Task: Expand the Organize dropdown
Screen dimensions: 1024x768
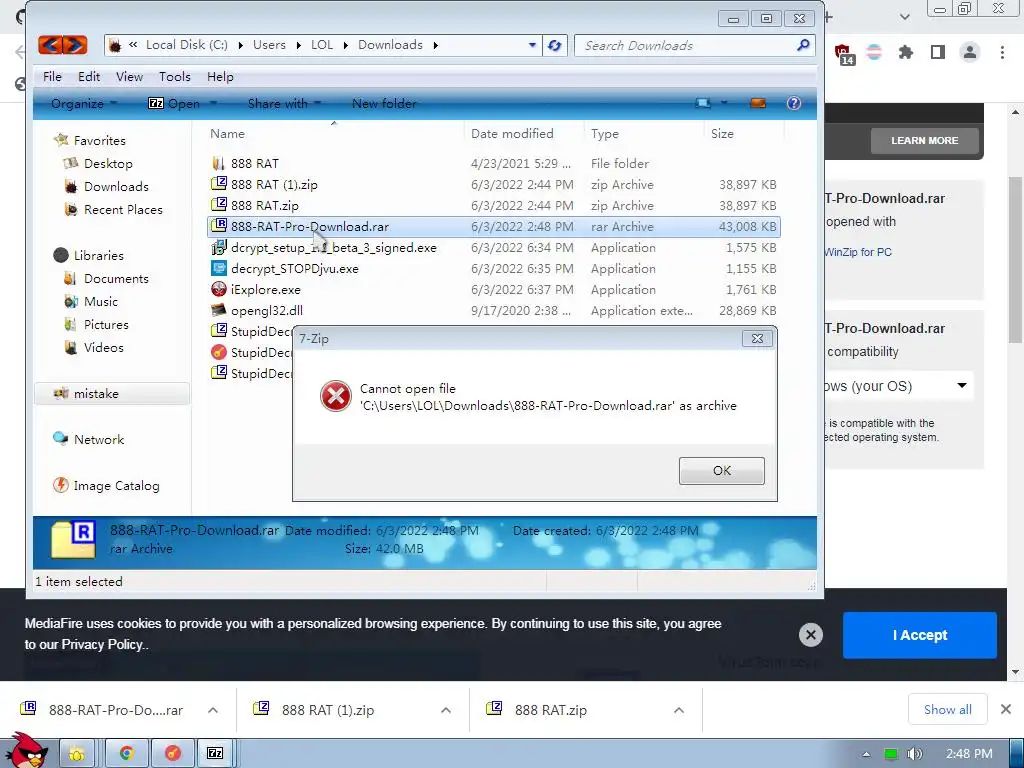Action: click(x=84, y=103)
